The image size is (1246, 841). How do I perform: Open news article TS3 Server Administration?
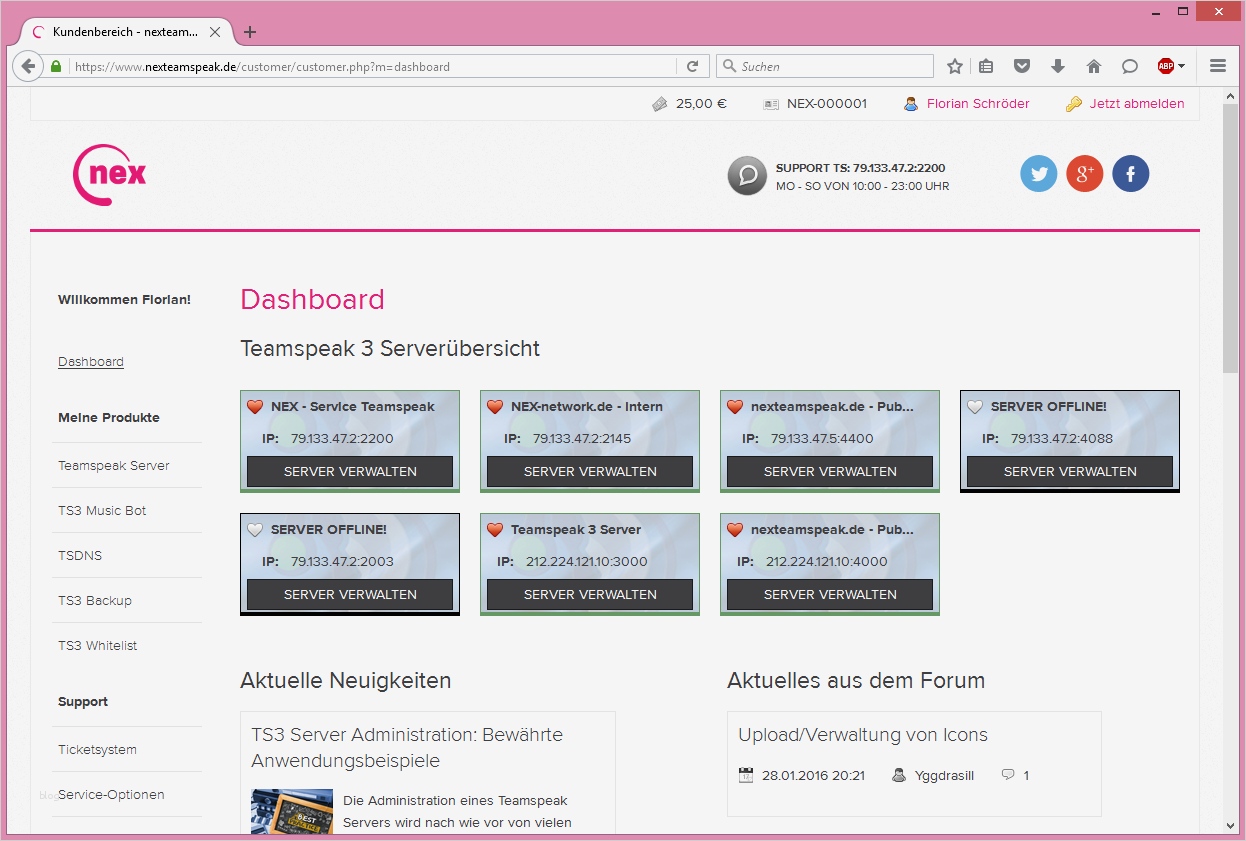[x=407, y=748]
